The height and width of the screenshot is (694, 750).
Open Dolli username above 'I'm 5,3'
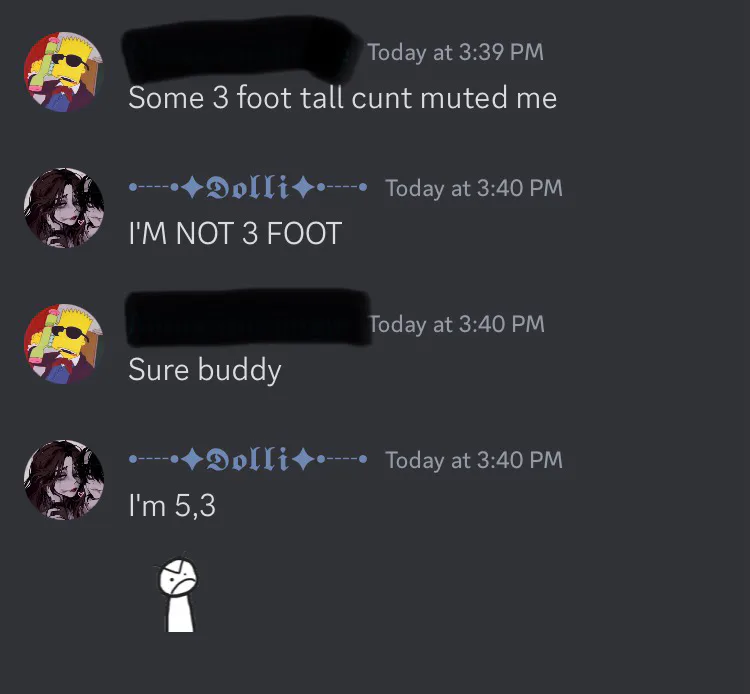click(248, 460)
